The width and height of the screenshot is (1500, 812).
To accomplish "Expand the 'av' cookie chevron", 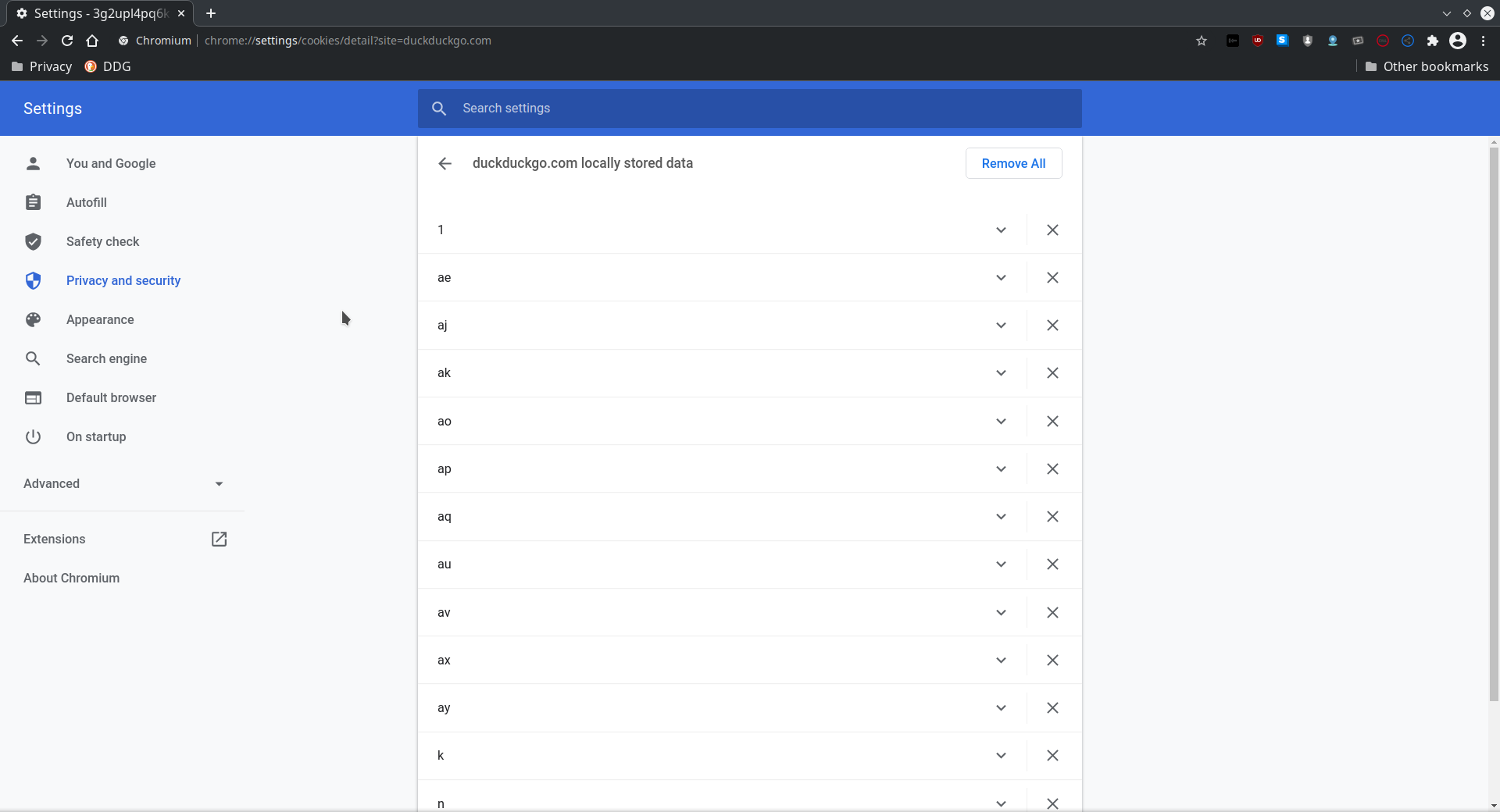I will coord(1001,612).
